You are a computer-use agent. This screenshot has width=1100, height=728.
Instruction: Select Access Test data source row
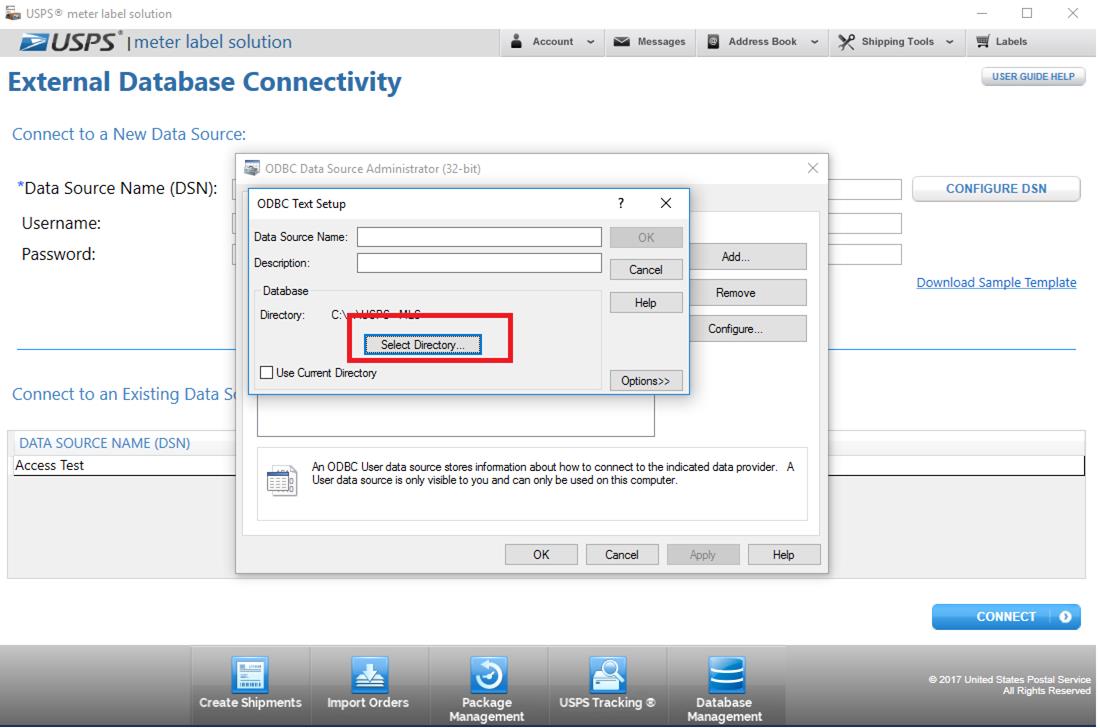click(x=549, y=465)
